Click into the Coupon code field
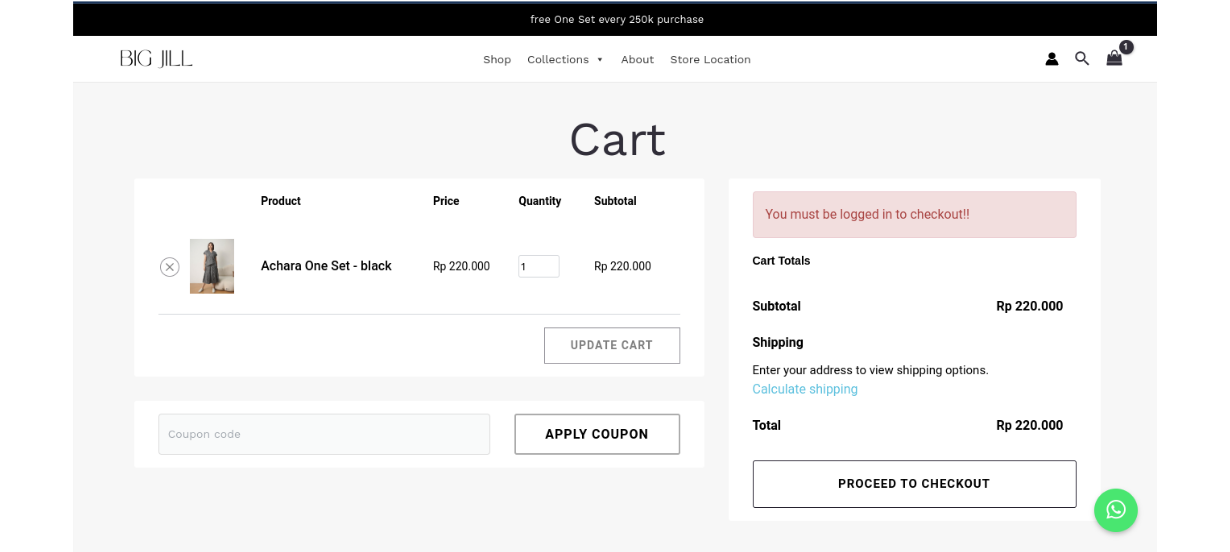 (x=324, y=434)
